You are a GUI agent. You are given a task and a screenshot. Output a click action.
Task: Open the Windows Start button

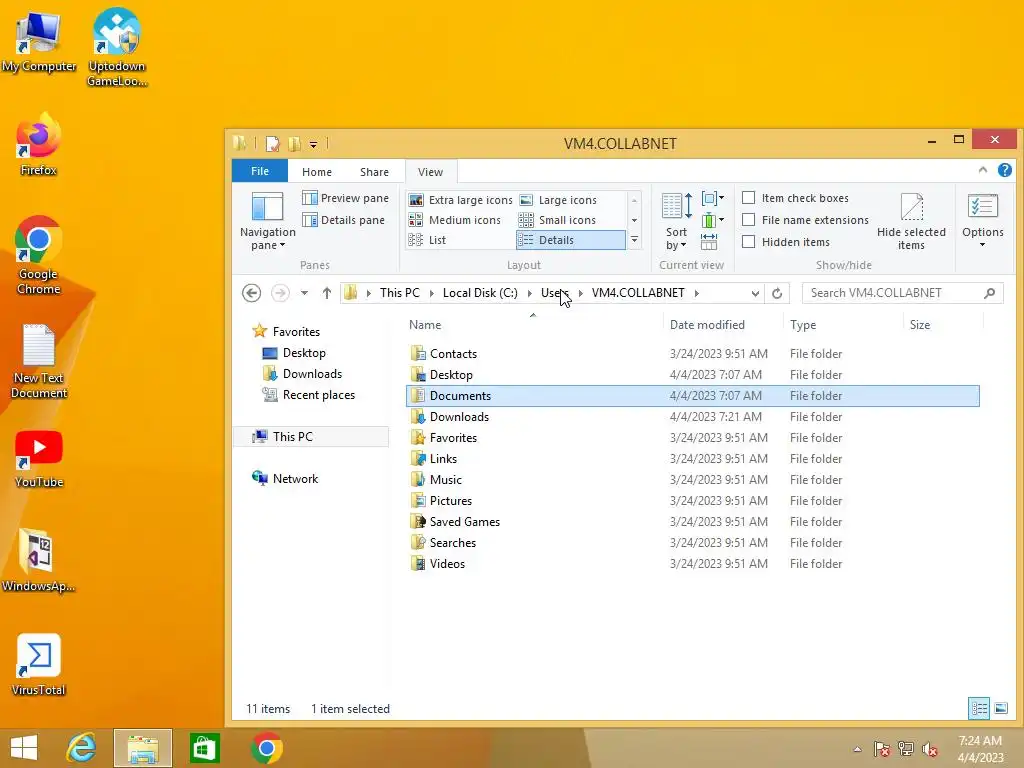click(x=24, y=748)
